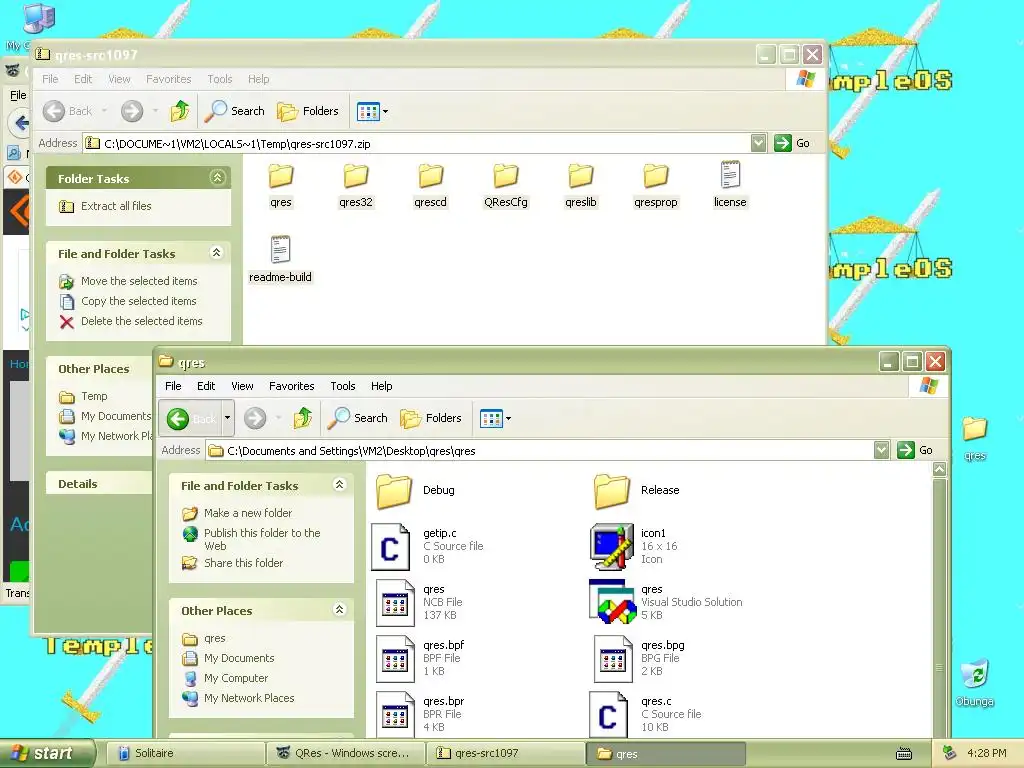Open address dropdown in qres-src1097 window
This screenshot has height=768, width=1024.
point(758,143)
